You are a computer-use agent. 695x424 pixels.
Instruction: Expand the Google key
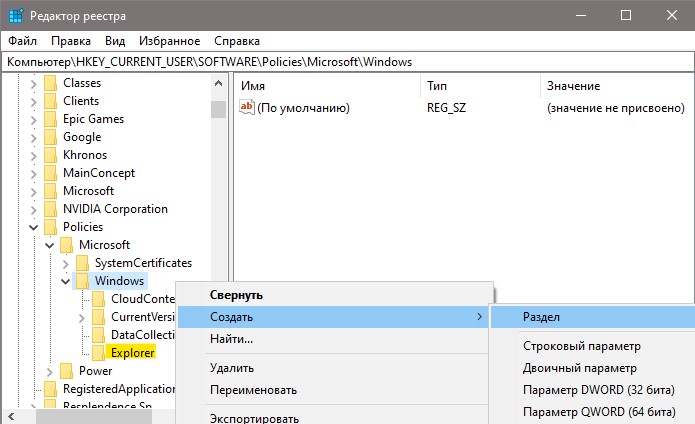point(34,138)
